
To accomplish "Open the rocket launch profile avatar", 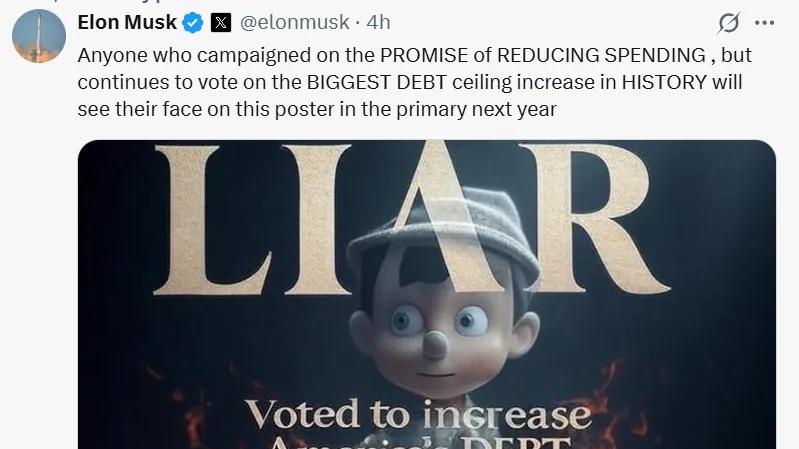I will click(x=39, y=36).
